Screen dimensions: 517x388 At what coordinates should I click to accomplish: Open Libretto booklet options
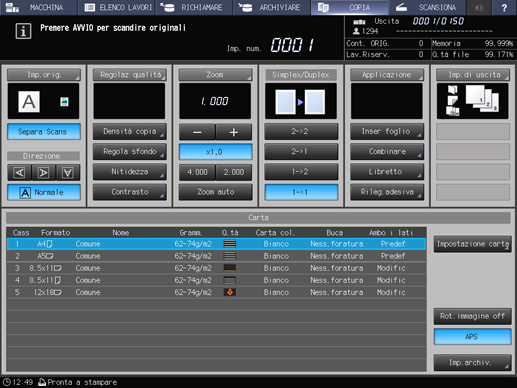[387, 172]
